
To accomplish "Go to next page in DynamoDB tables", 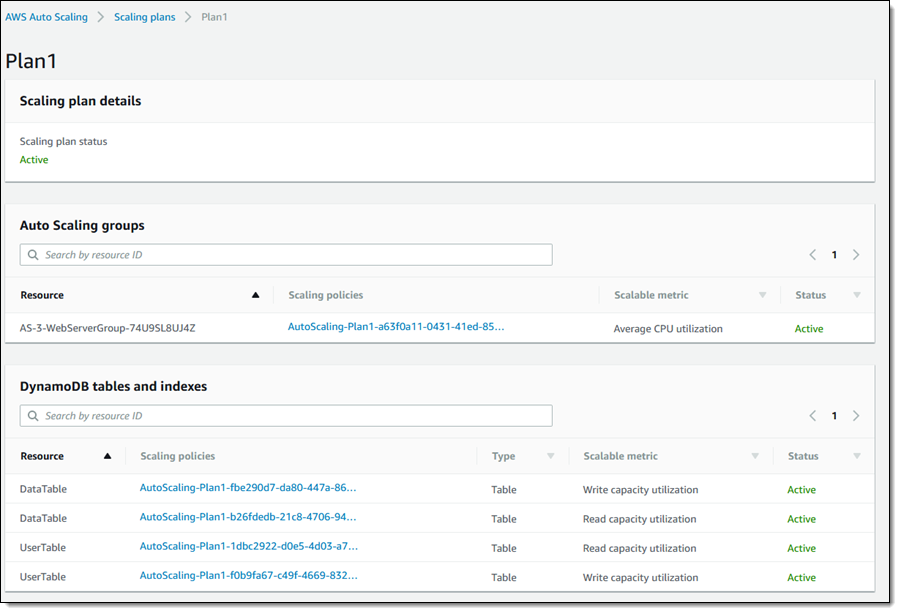I will (x=856, y=416).
